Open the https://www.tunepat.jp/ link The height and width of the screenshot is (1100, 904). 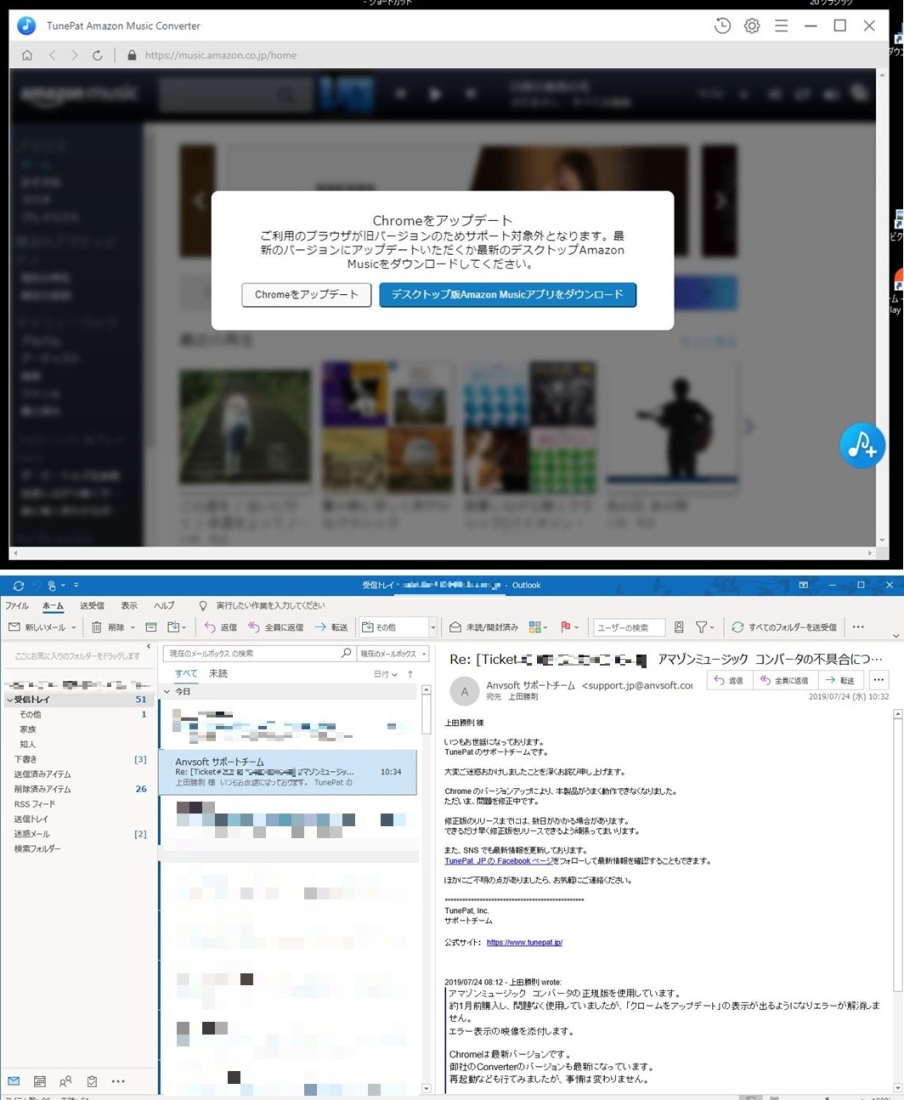(x=525, y=942)
